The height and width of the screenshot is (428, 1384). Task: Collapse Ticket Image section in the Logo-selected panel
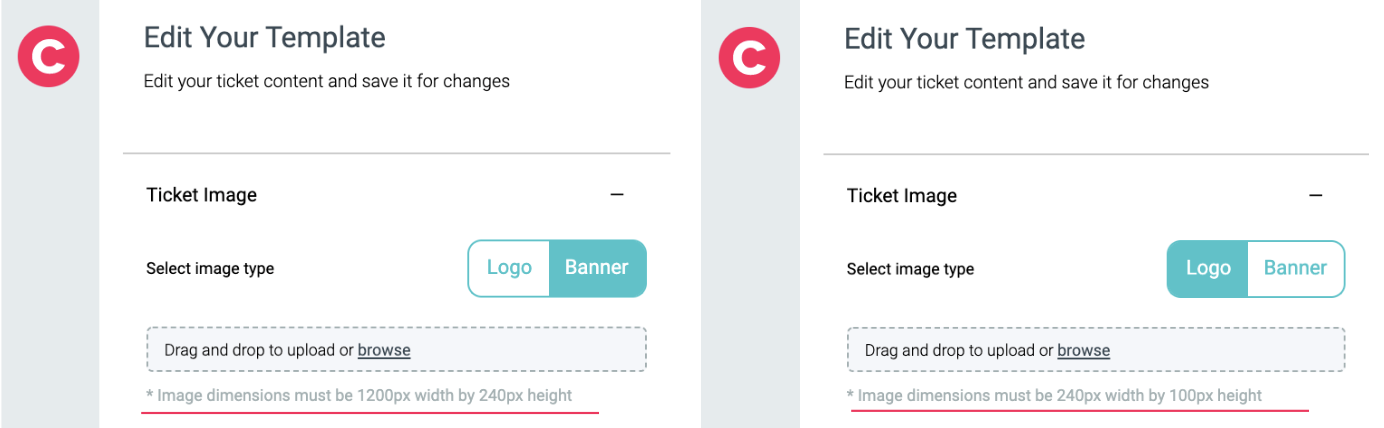point(1316,195)
